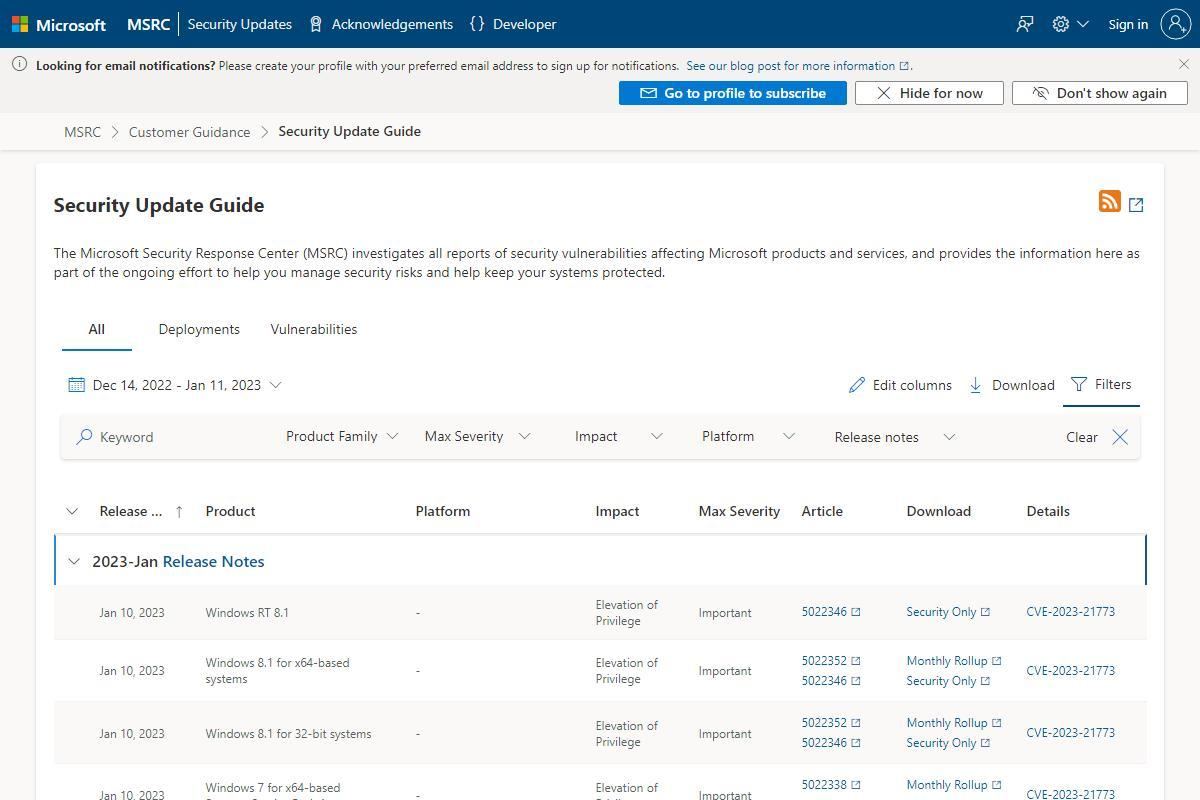This screenshot has width=1200, height=800.
Task: Sort by Product column header
Action: [230, 511]
